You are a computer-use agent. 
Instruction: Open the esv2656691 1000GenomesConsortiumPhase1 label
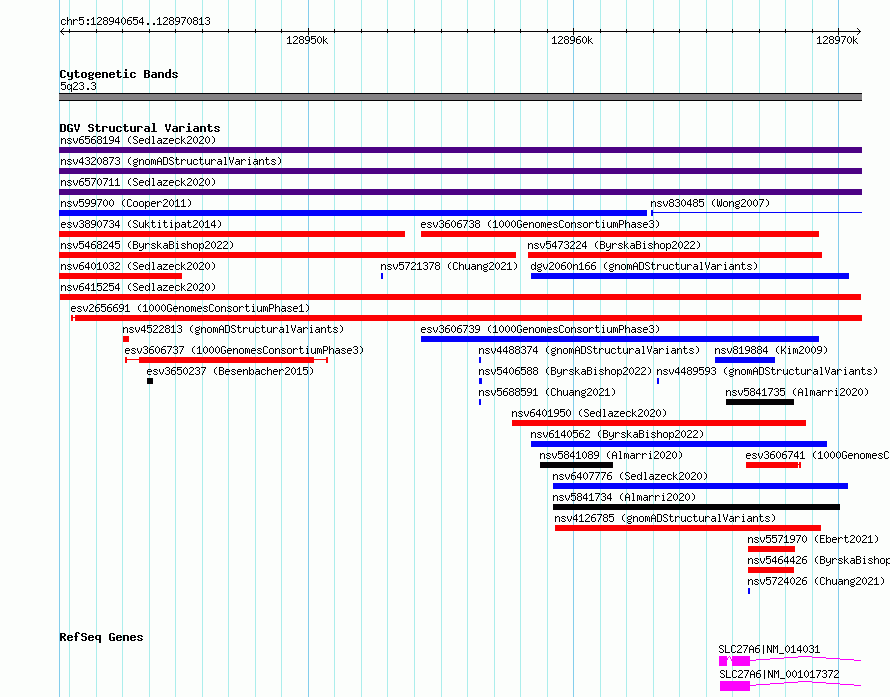[x=190, y=308]
